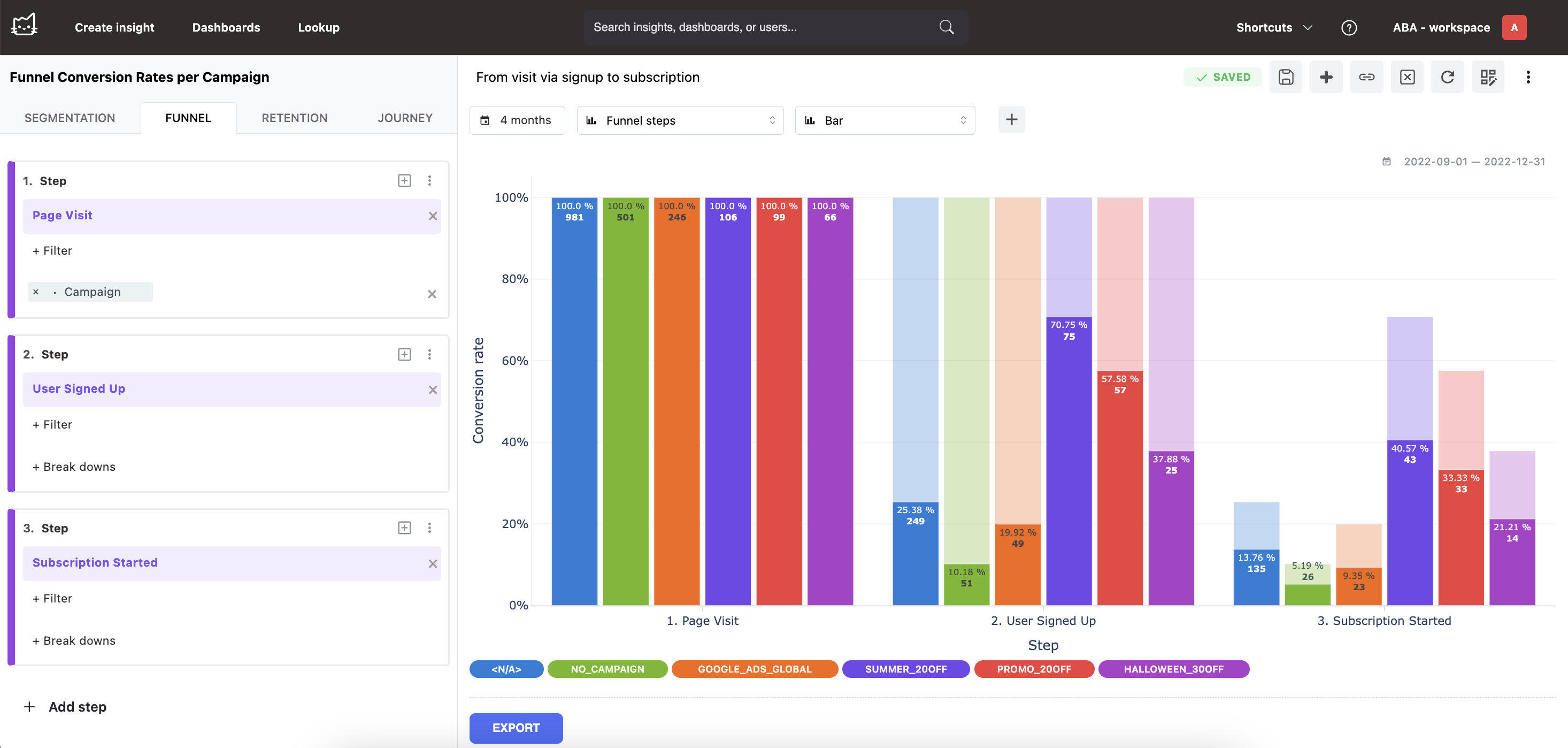This screenshot has width=1568, height=748.
Task: Click the search magnifier icon
Action: [947, 27]
